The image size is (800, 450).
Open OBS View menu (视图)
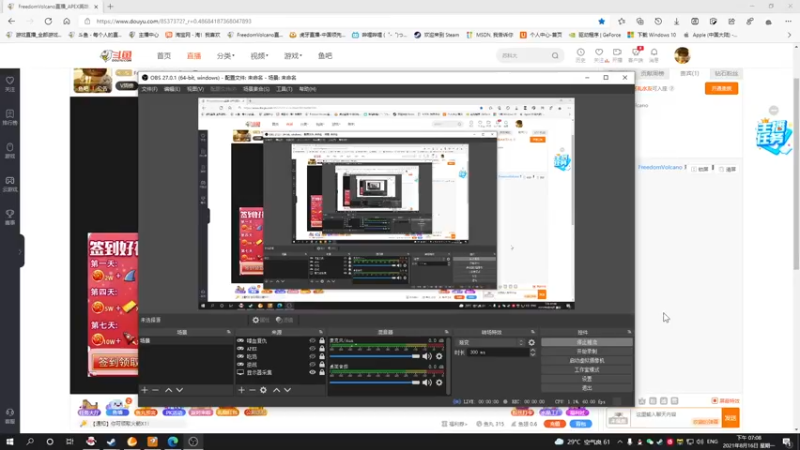tap(195, 89)
